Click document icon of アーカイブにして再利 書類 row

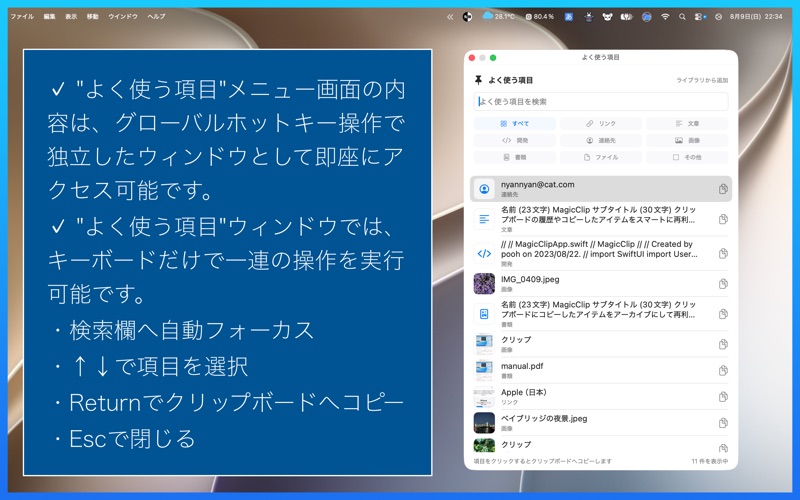[484, 314]
